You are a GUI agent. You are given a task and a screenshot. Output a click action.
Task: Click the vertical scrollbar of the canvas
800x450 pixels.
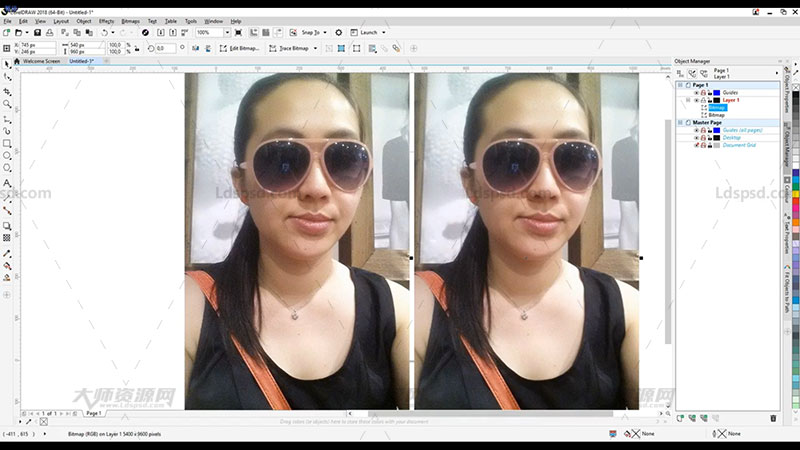click(x=668, y=232)
